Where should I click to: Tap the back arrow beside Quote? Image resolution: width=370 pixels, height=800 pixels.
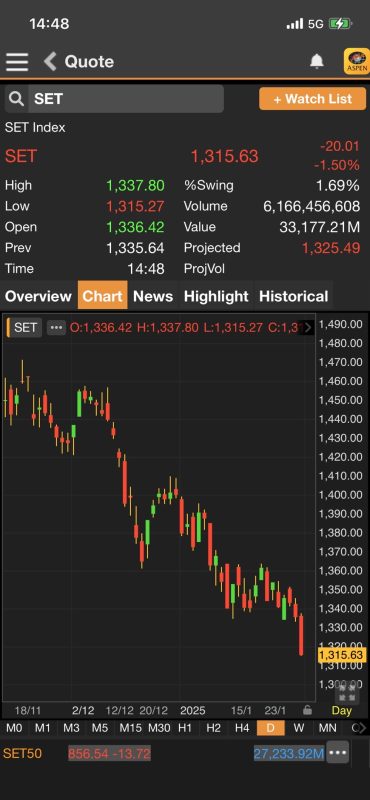click(x=50, y=62)
